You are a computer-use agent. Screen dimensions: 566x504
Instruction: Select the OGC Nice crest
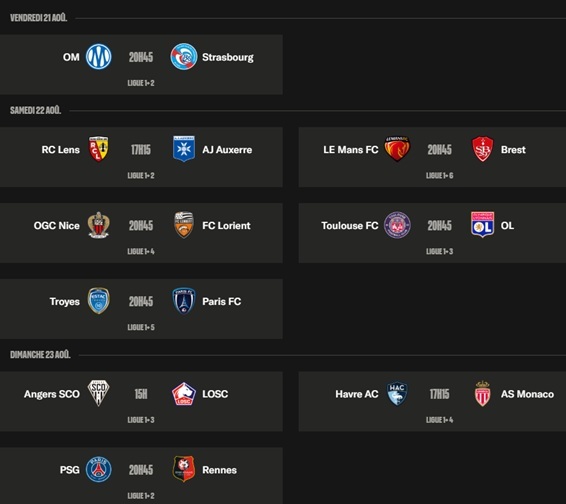[99, 225]
